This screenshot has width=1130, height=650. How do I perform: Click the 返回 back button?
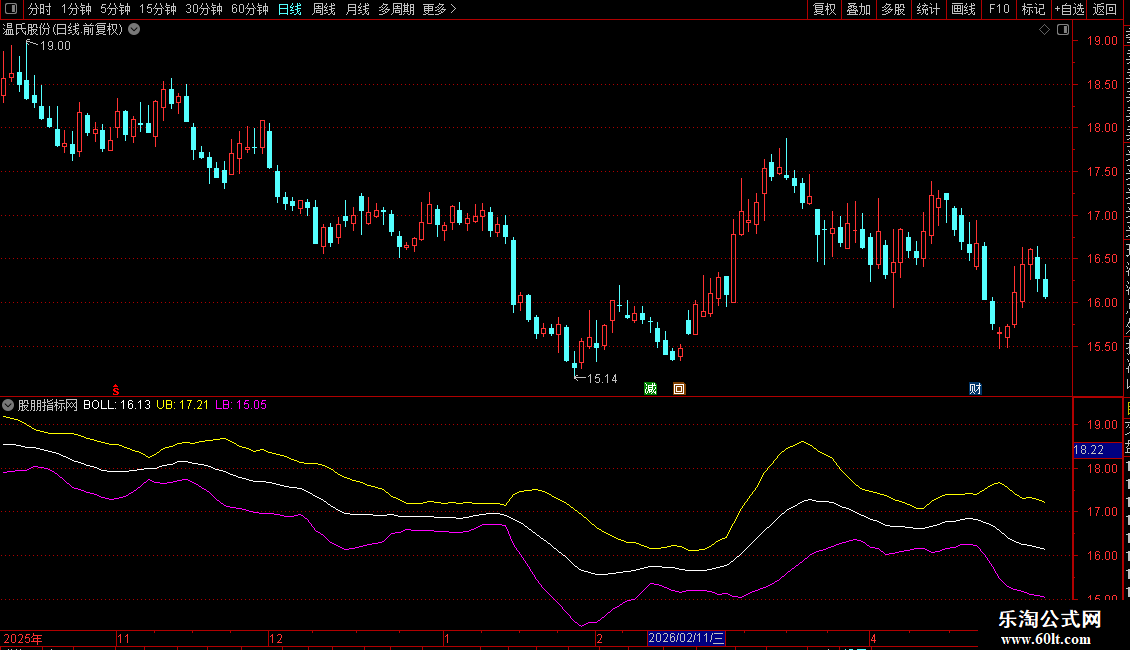(x=1104, y=9)
